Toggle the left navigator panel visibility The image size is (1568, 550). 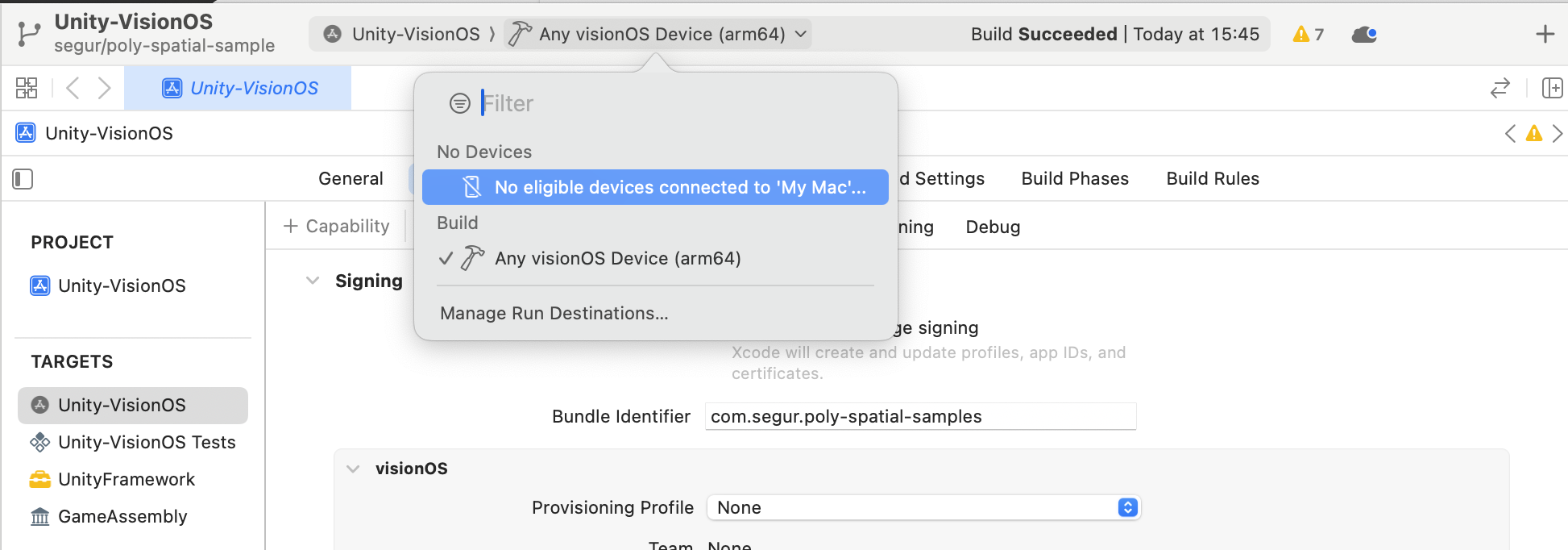(x=22, y=178)
